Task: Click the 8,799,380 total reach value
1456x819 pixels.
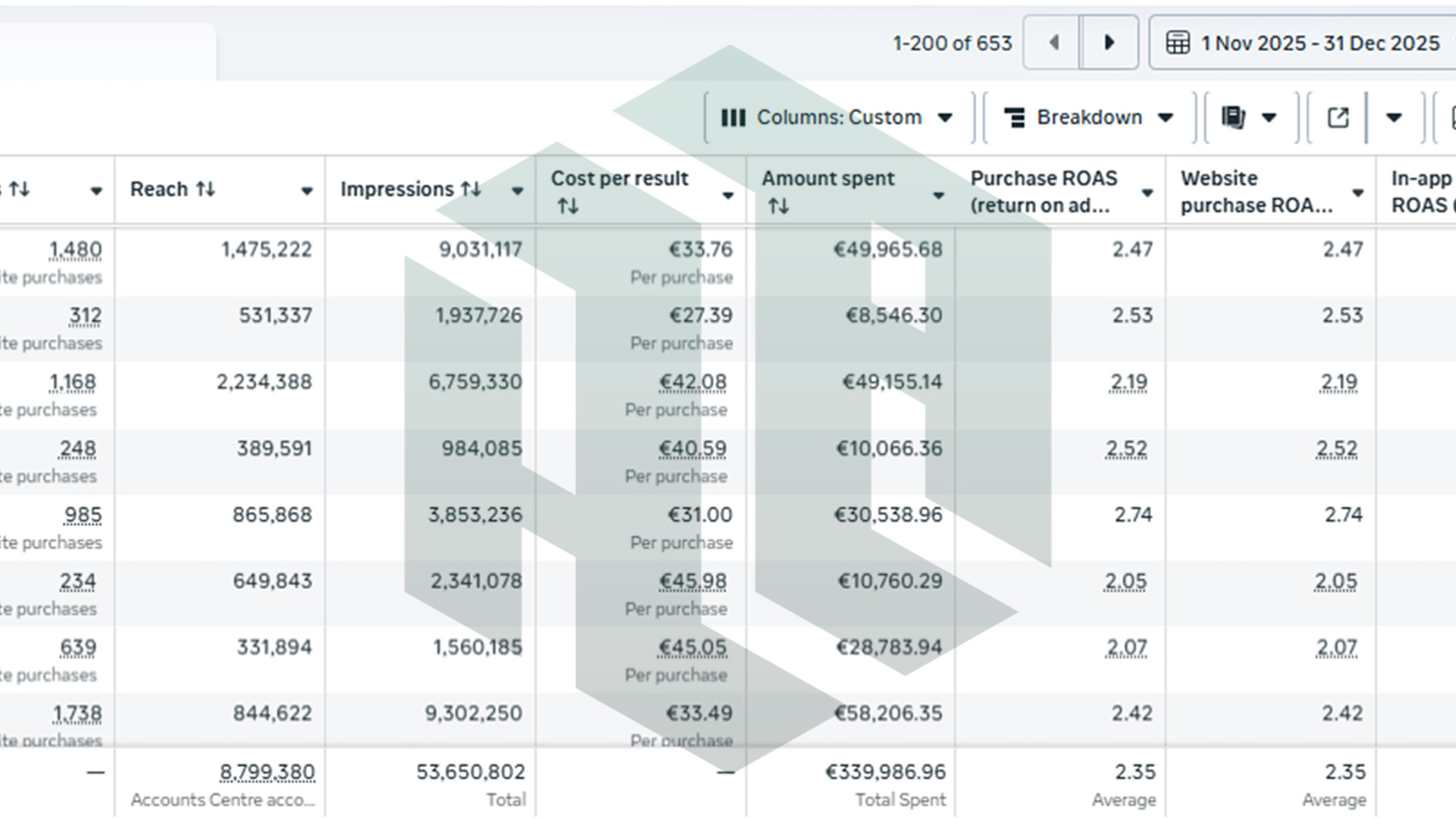Action: (x=267, y=772)
